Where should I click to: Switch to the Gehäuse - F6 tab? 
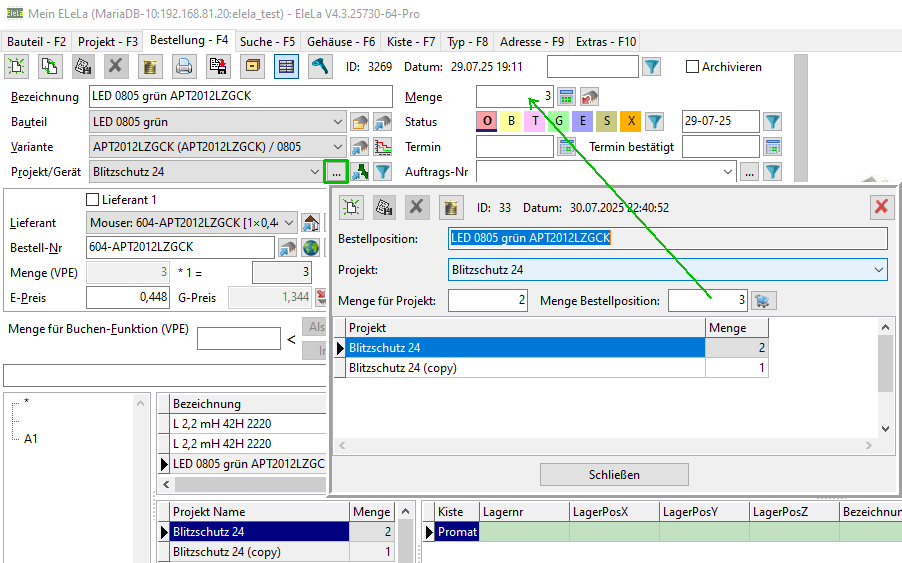(341, 42)
